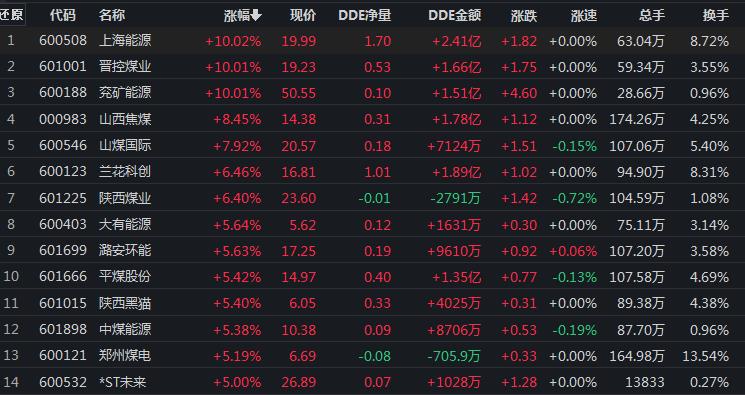Click 中煤能源 price 10.38 cell
This screenshot has height=395, width=745.
[x=298, y=329]
